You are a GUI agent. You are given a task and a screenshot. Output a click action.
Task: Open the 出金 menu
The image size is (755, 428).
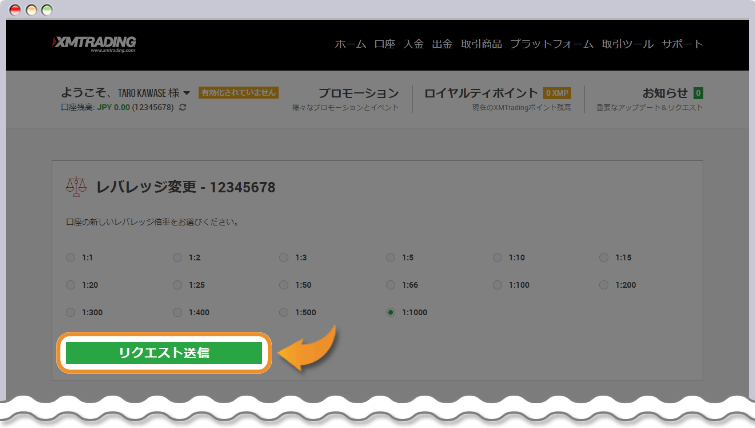(442, 44)
